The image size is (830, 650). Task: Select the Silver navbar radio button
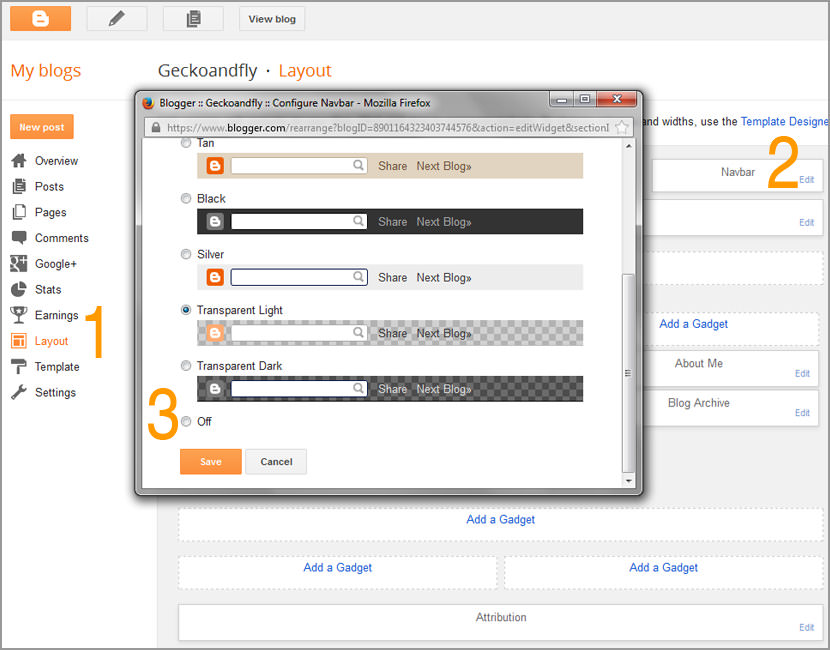click(x=186, y=254)
